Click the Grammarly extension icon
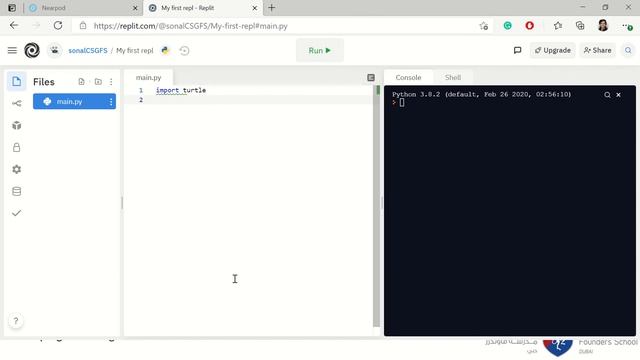The width and height of the screenshot is (640, 360). [507, 26]
